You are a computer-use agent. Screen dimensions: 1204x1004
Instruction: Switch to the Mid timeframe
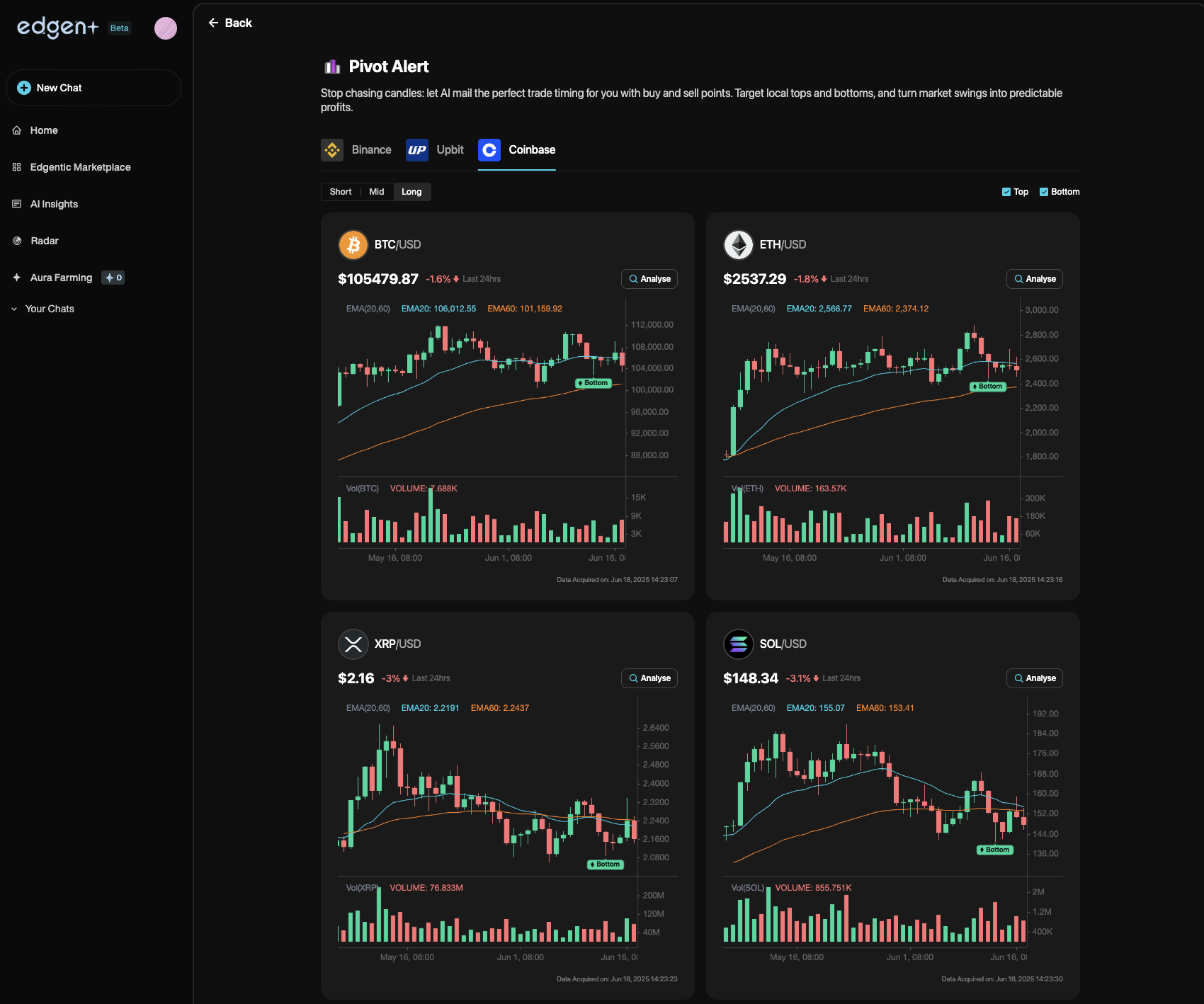coord(377,192)
